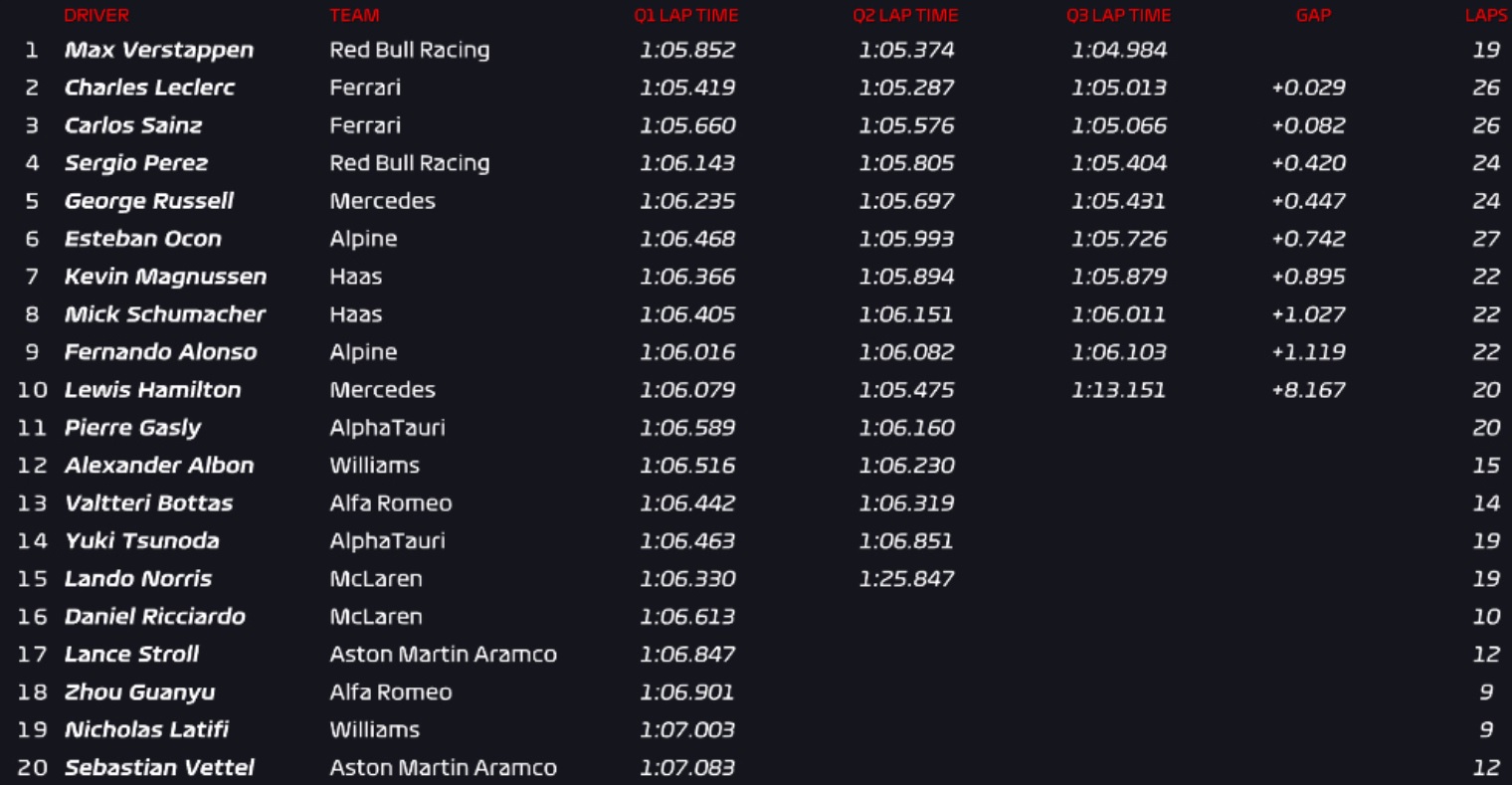Click the LAPS column header
This screenshot has width=1512, height=785.
click(x=1486, y=15)
